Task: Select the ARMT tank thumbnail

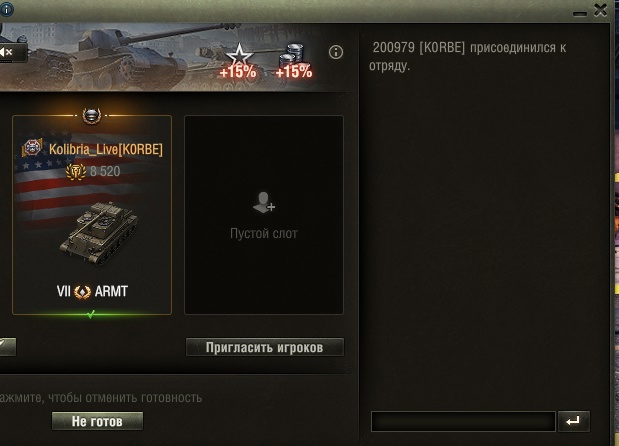Action: click(x=99, y=233)
